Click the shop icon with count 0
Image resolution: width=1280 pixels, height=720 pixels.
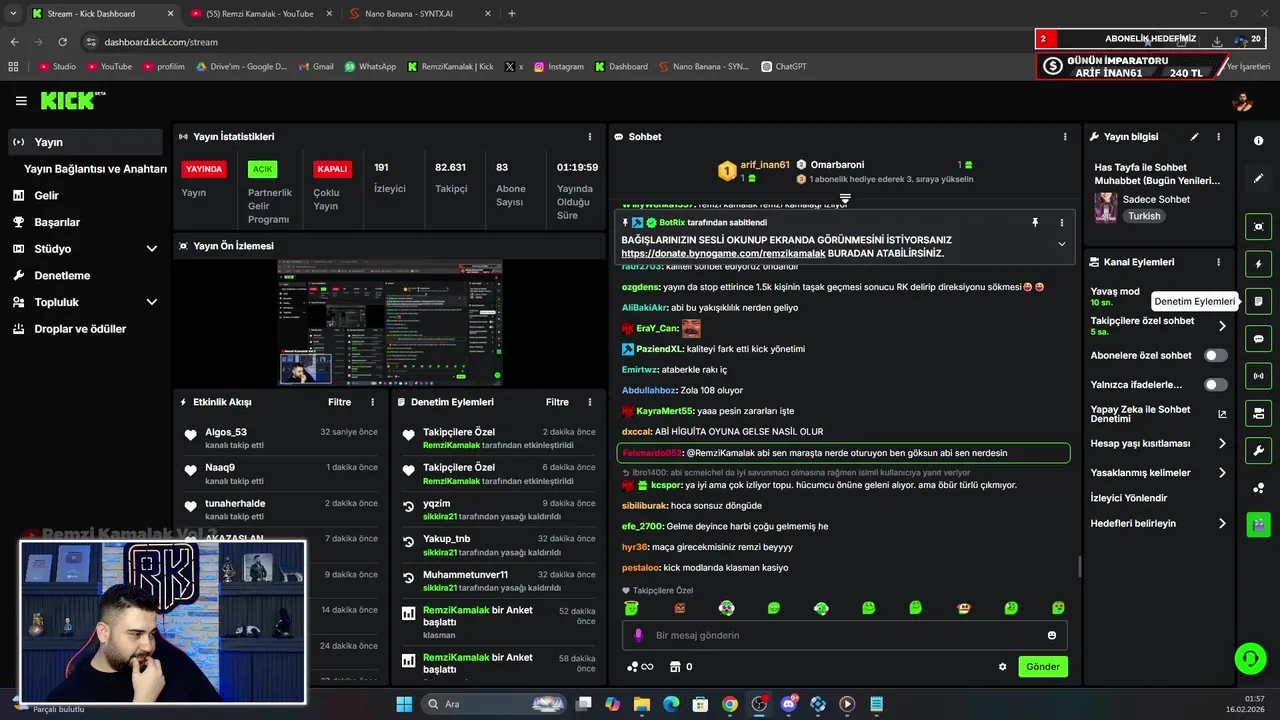click(681, 667)
